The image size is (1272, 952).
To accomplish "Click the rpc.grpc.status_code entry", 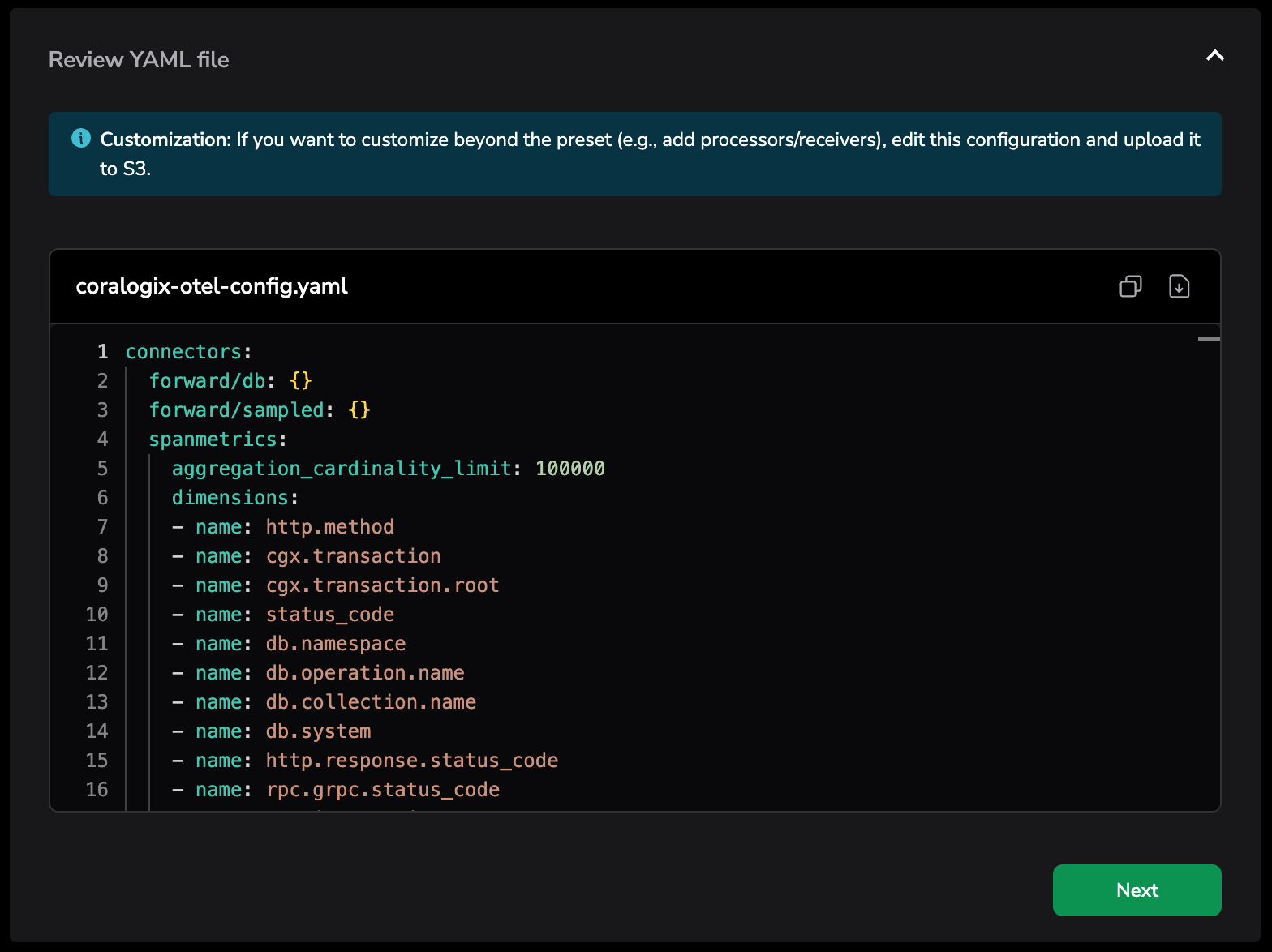I will [382, 790].
